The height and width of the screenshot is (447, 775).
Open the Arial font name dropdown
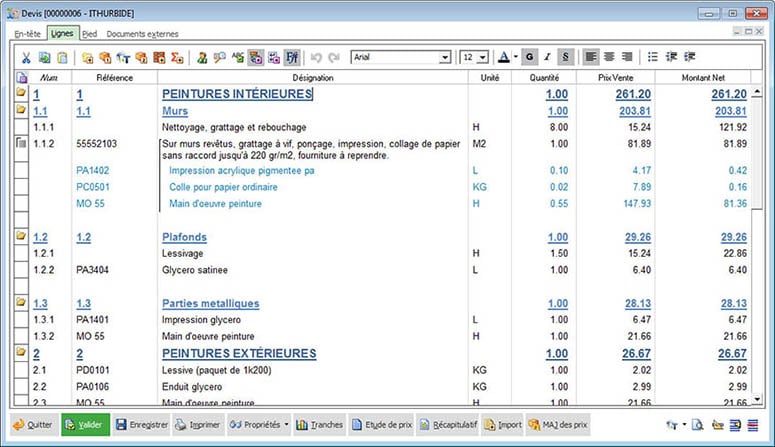(445, 58)
